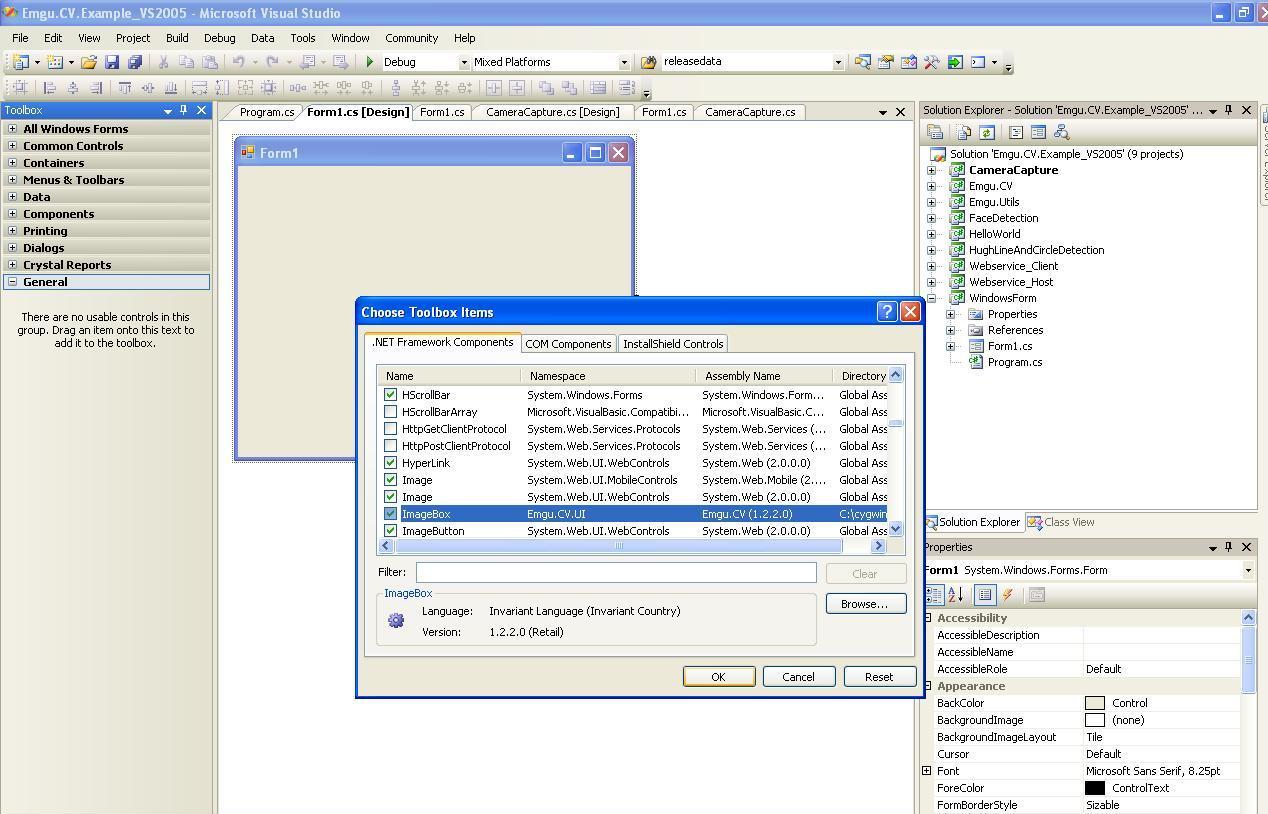This screenshot has width=1268, height=814.
Task: Open the Form1 object dropdown in Properties
Action: [x=1248, y=570]
